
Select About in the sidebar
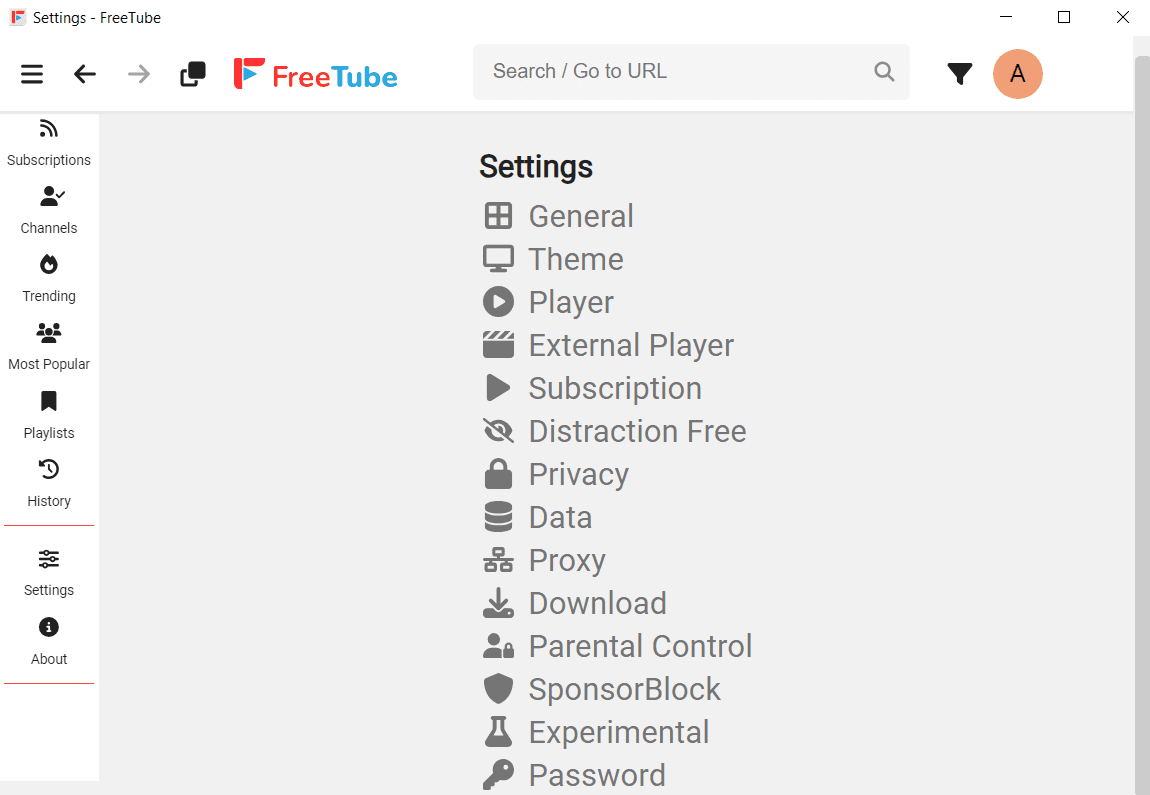[x=49, y=641]
